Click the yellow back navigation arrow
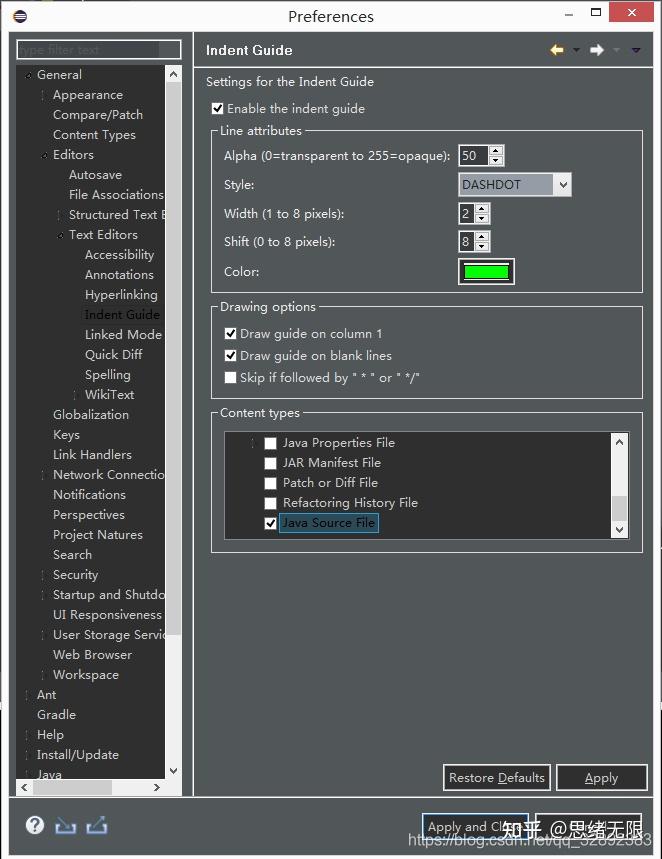The width and height of the screenshot is (662, 859). (x=557, y=50)
